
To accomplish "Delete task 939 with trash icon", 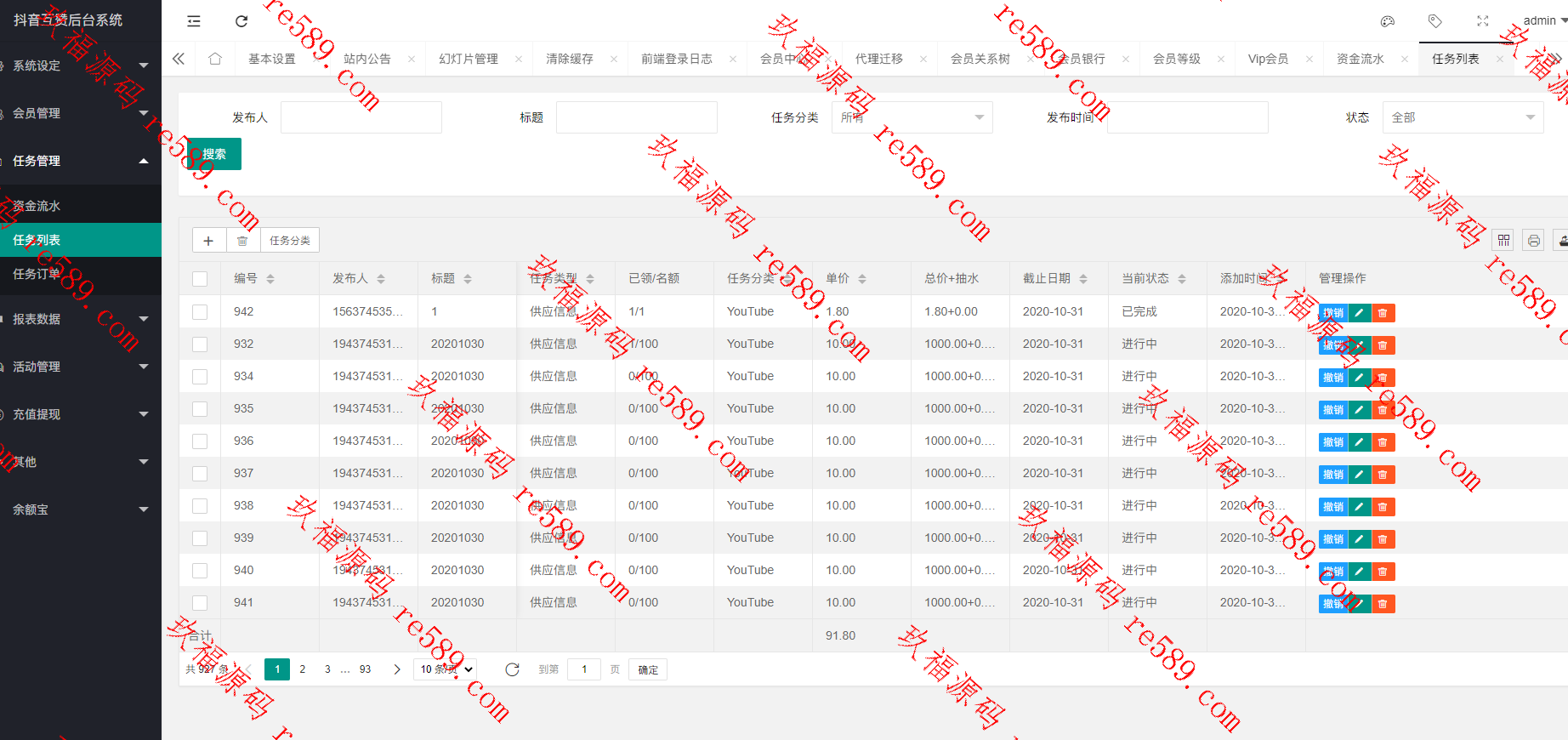I will point(1383,539).
